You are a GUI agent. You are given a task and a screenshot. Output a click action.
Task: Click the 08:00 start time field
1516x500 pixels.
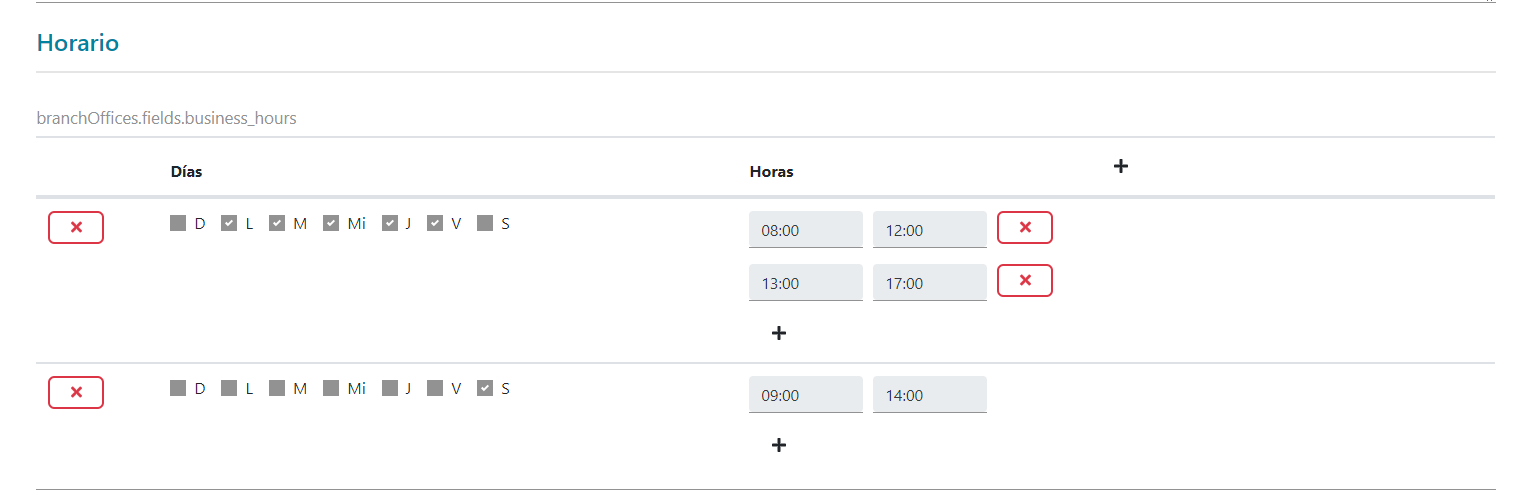click(x=805, y=230)
